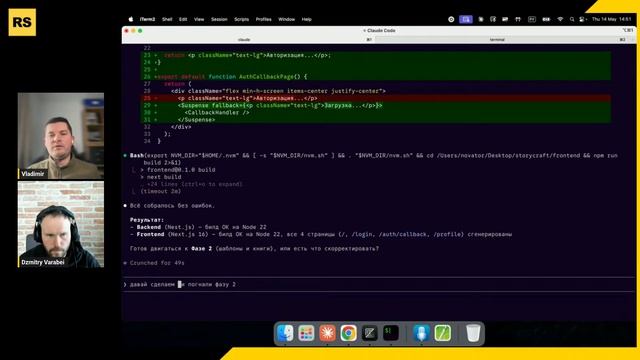Click the keyboard input source icon

coord(531,19)
